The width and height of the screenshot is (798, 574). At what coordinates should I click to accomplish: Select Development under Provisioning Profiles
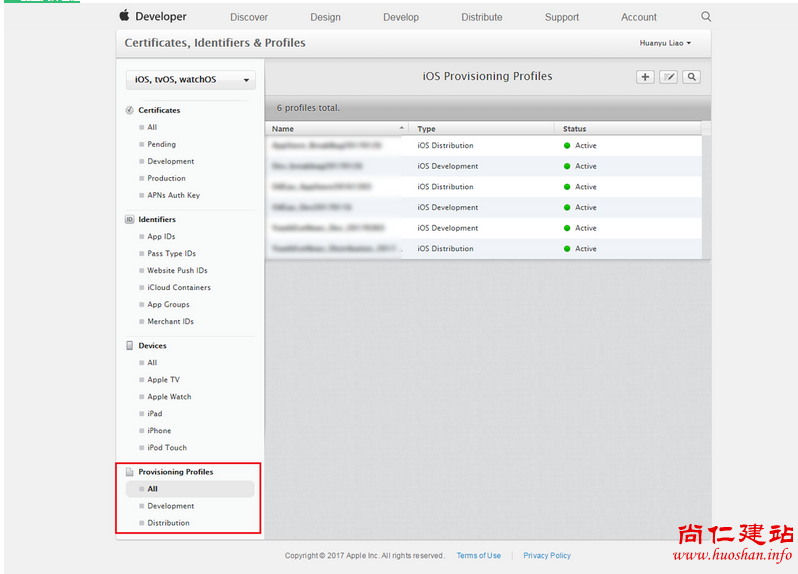171,506
